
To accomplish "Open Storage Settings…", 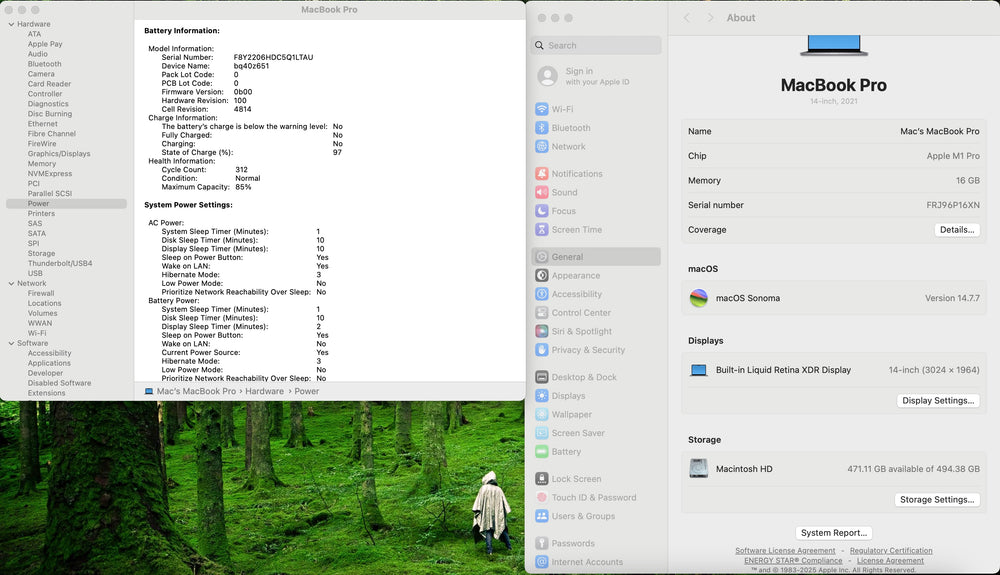I will click(936, 500).
